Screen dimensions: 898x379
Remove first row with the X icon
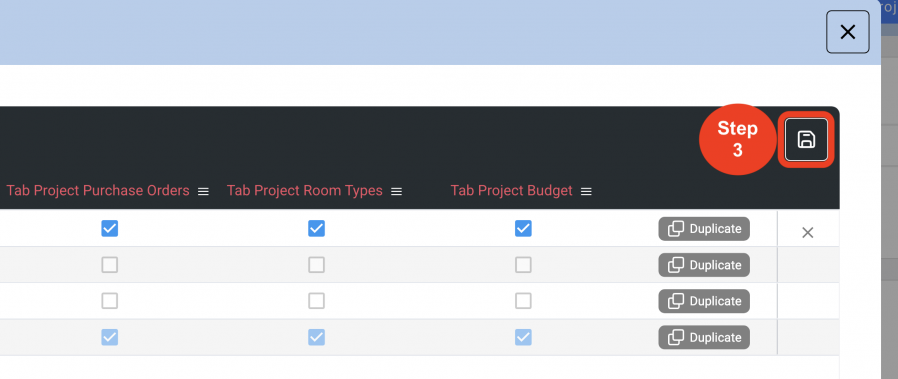click(x=808, y=232)
